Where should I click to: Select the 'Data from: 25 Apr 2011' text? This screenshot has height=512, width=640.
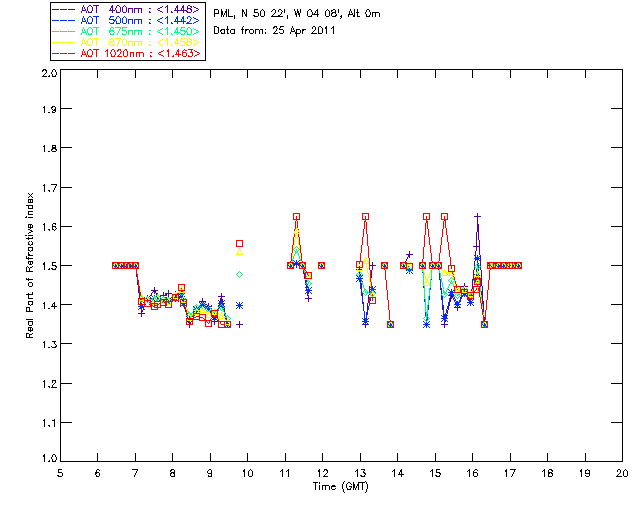tap(274, 31)
